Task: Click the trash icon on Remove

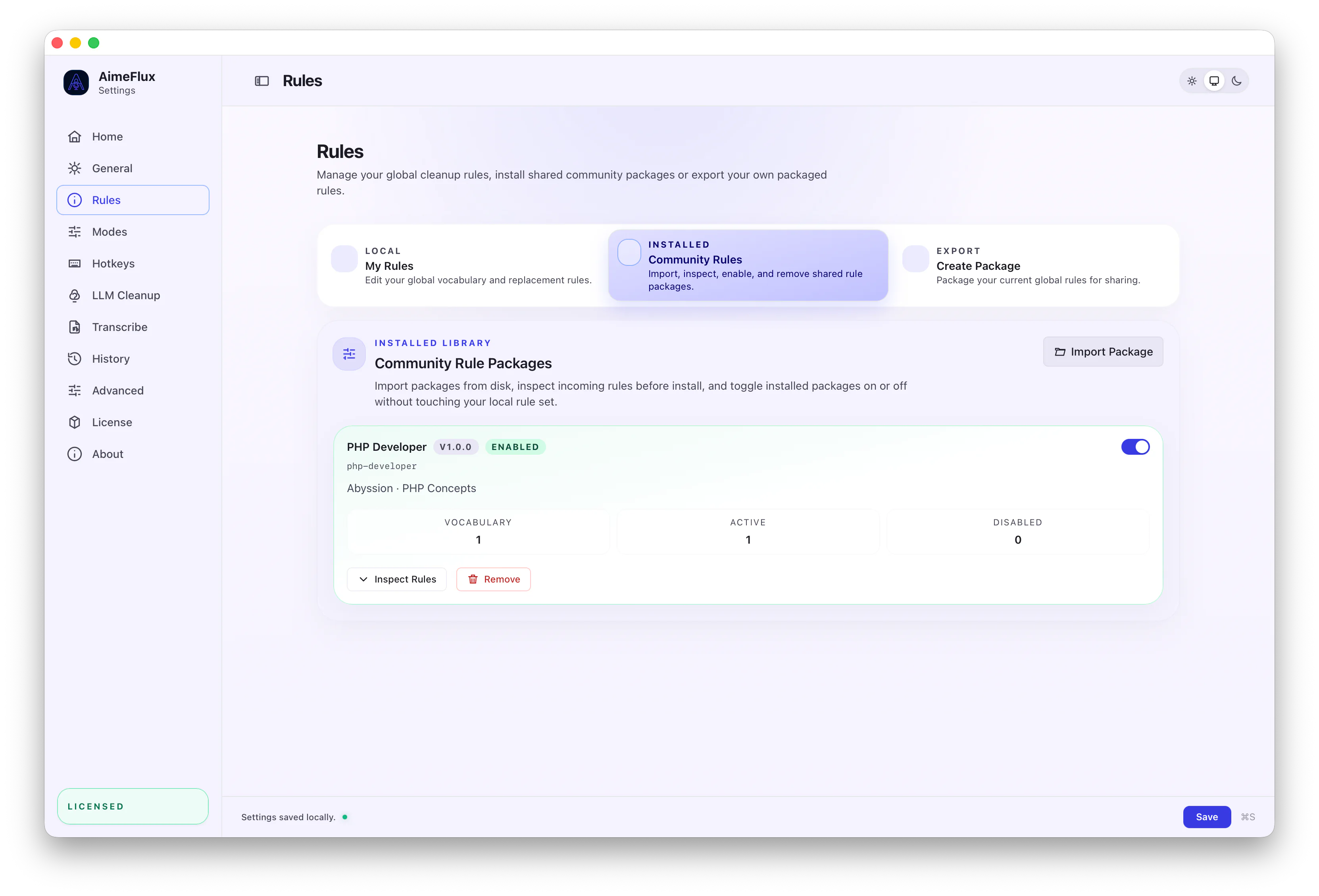Action: [x=473, y=579]
